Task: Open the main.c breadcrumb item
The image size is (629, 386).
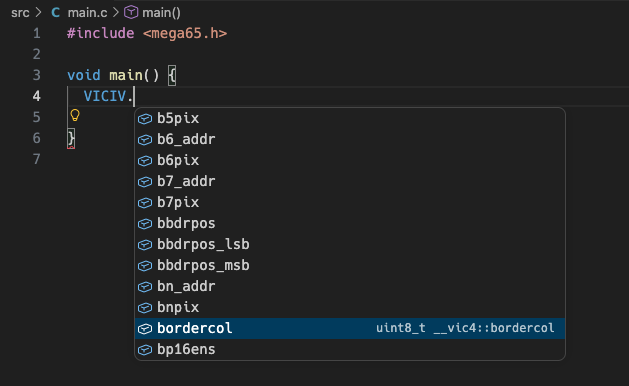Action: pyautogui.click(x=87, y=13)
